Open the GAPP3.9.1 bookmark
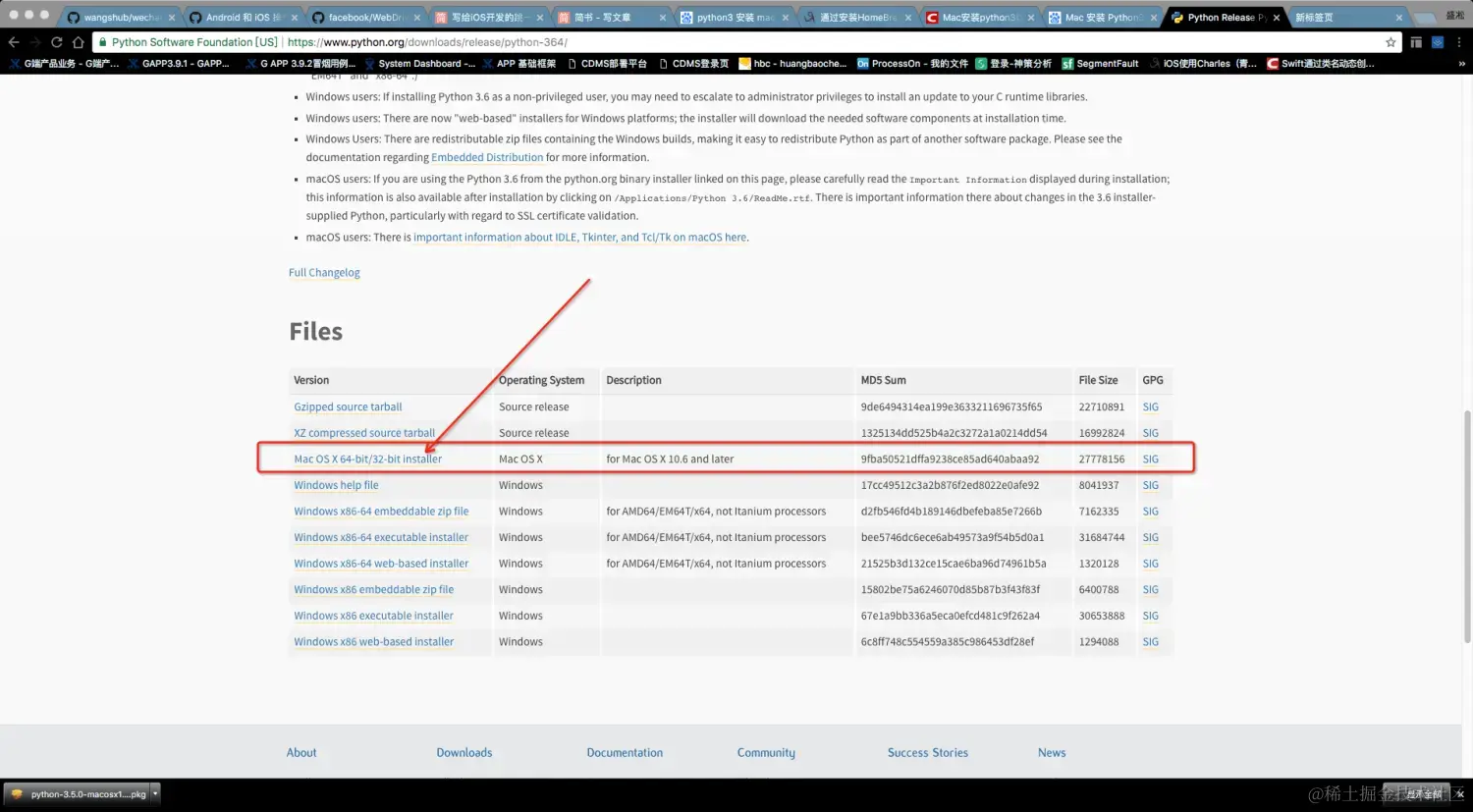Screen dimensions: 1473x812 coord(178,63)
